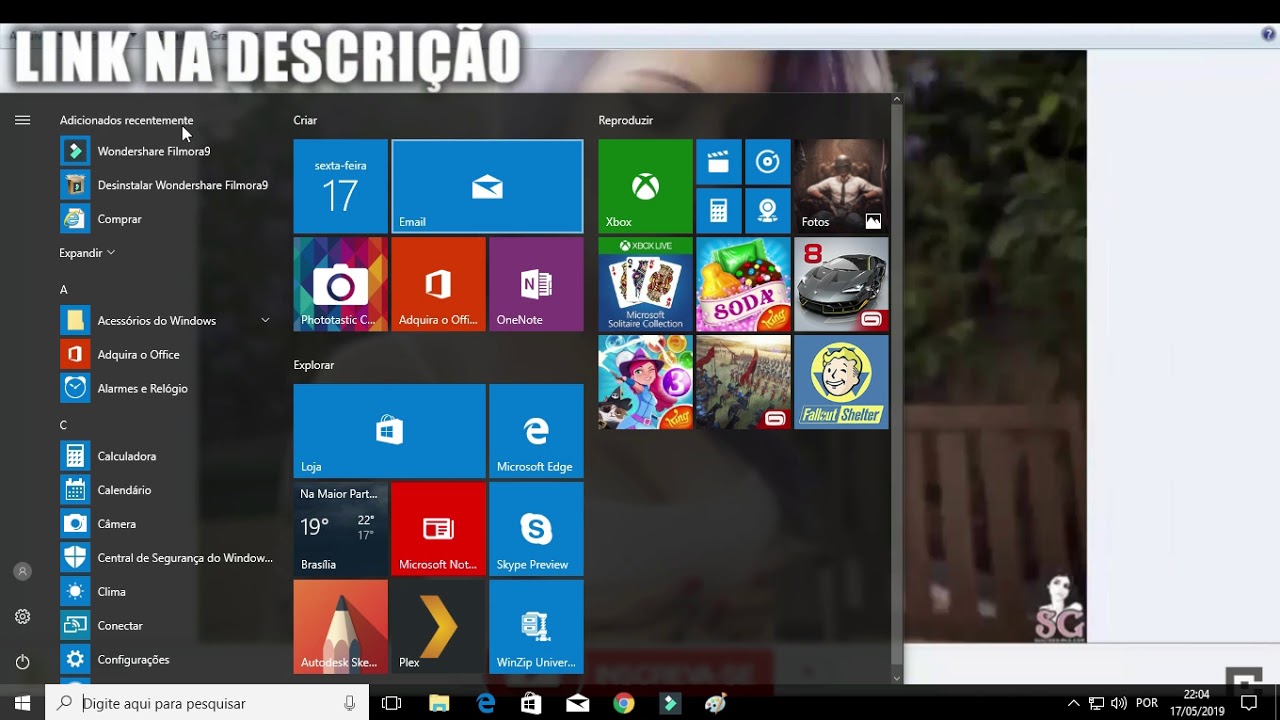Open the settings gear in Start sidebar
Viewport: 1280px width, 720px height.
[x=22, y=617]
